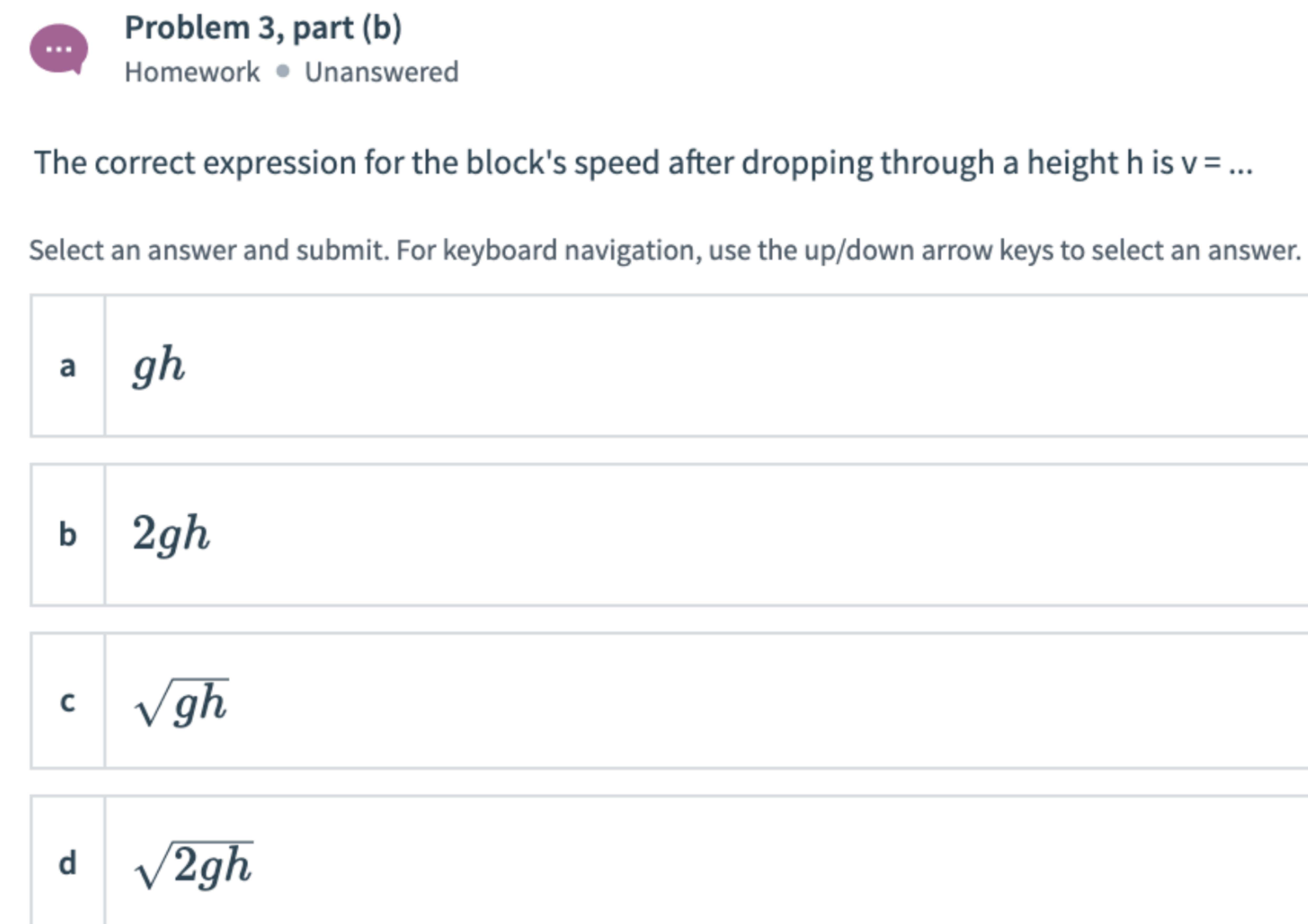Click the letter b label box
The width and height of the screenshot is (1308, 924).
click(x=68, y=535)
